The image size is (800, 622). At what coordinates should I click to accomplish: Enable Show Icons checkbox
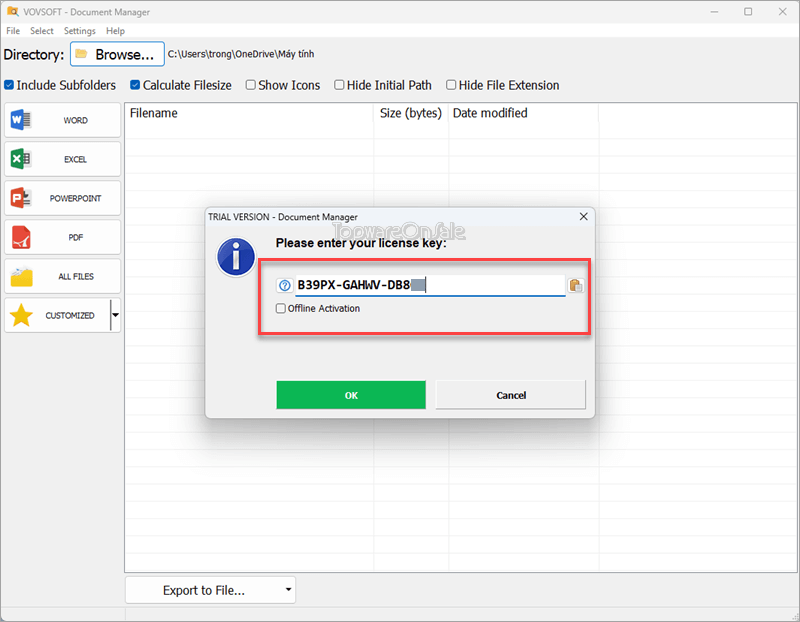[x=251, y=85]
